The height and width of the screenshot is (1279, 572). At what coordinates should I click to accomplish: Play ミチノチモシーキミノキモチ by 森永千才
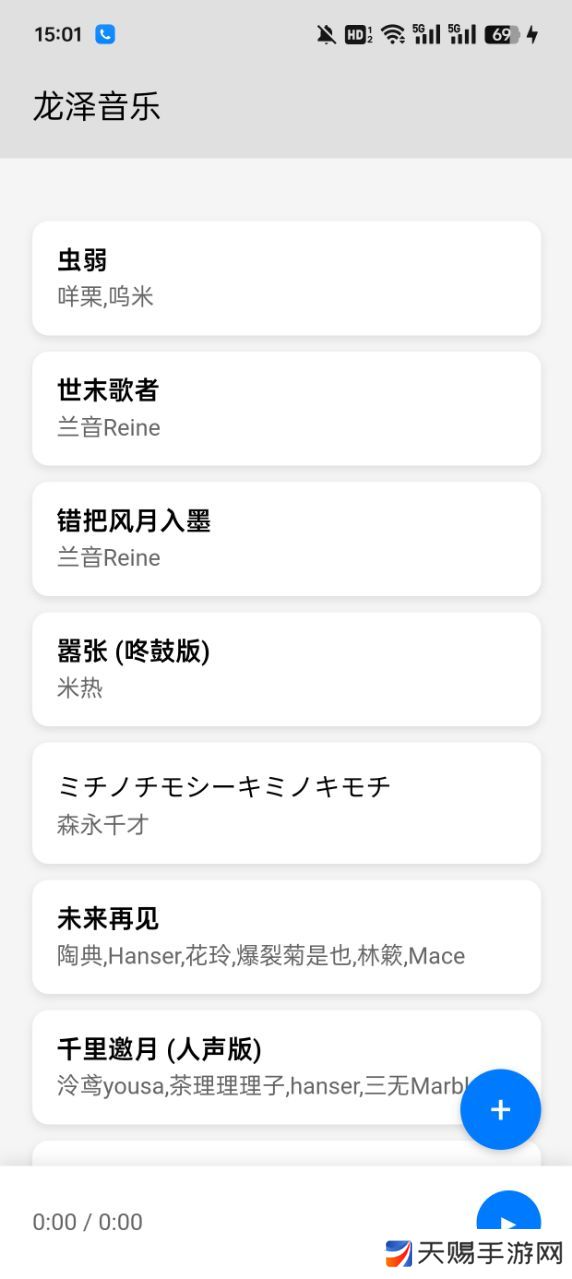coord(287,803)
